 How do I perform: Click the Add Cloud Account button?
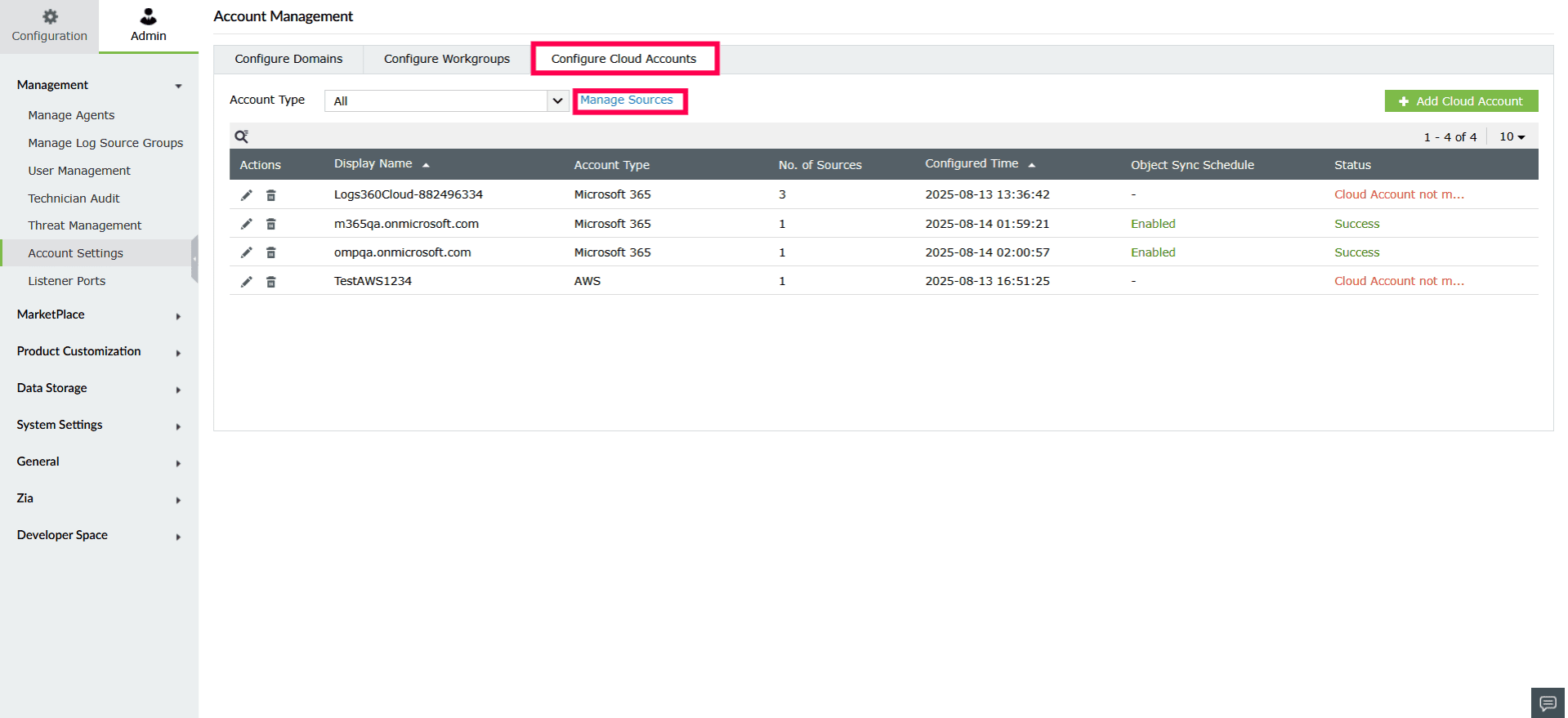click(1461, 101)
